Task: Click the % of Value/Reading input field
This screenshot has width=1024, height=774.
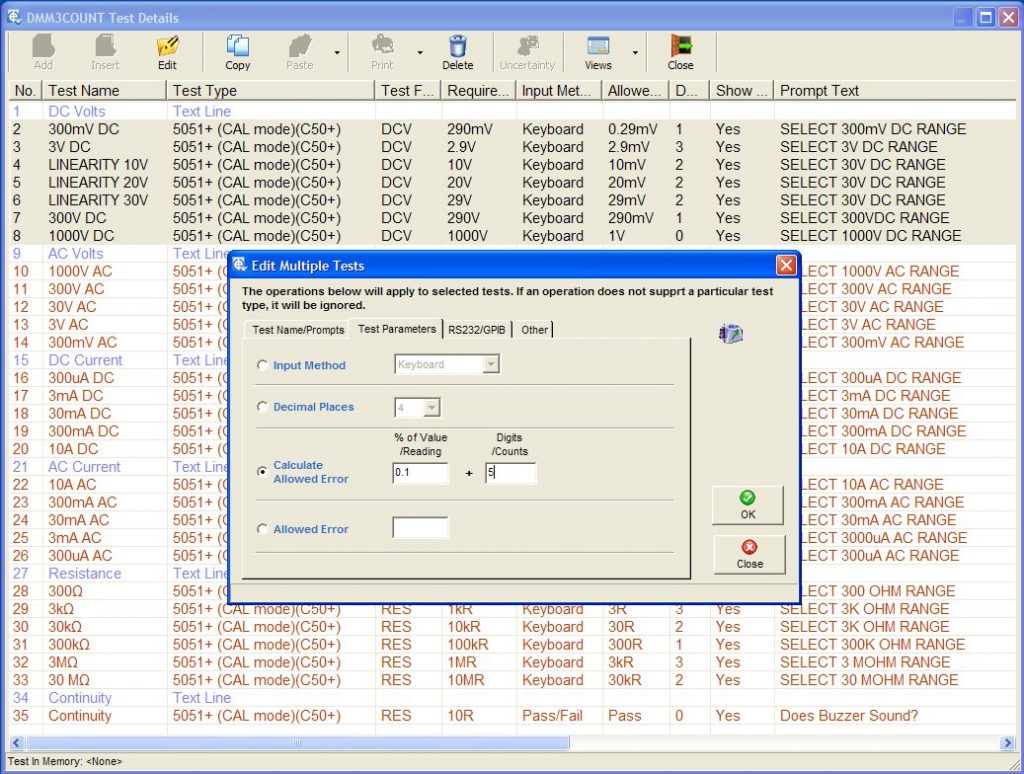Action: coord(420,473)
